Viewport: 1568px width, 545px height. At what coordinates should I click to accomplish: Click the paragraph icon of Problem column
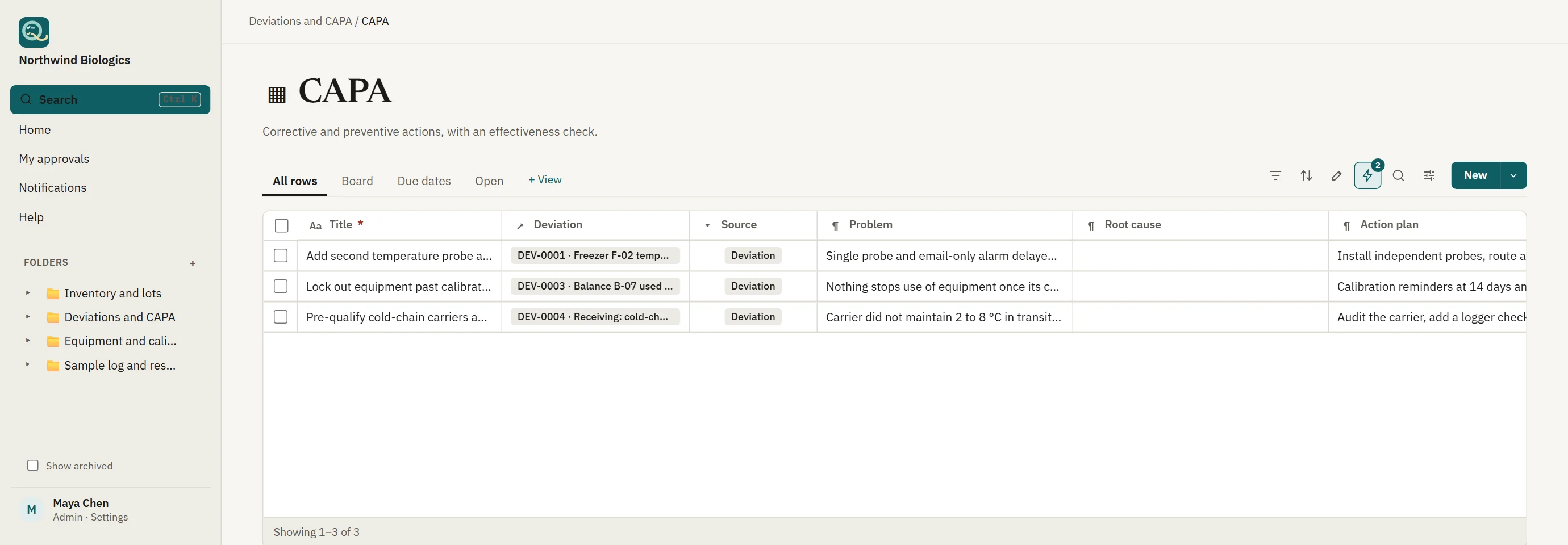835,226
